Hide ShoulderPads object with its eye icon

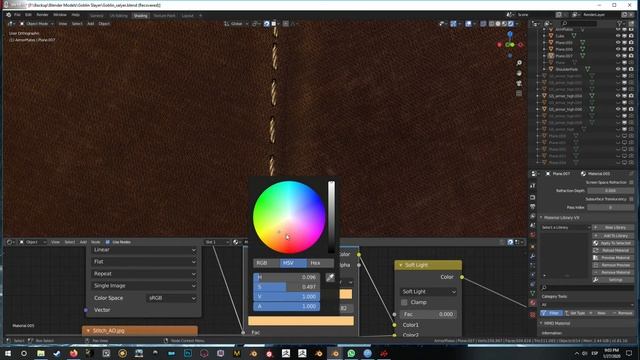pos(618,69)
